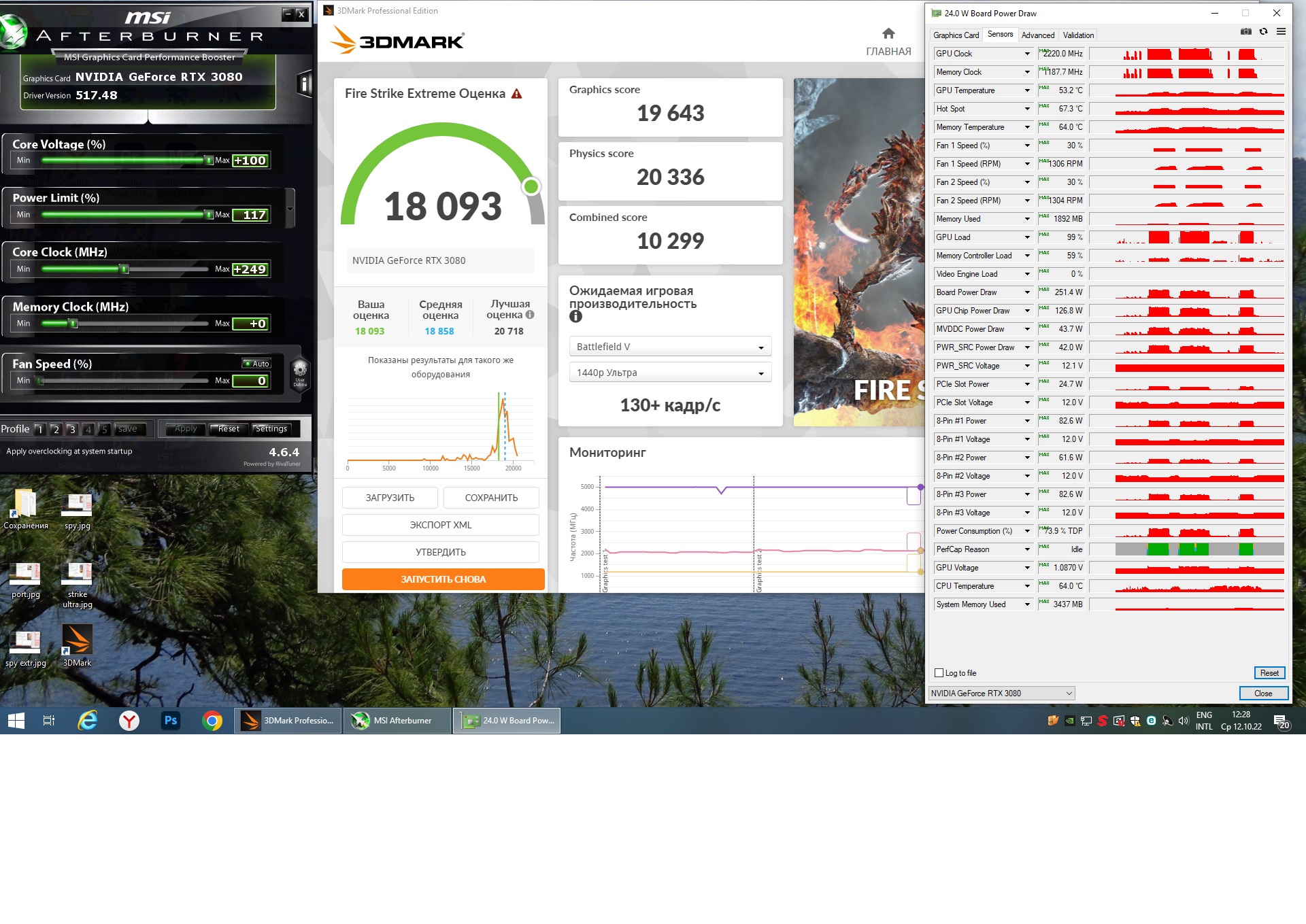
Task: Click the GPU-Z refresh sensors icon
Action: point(1263,31)
